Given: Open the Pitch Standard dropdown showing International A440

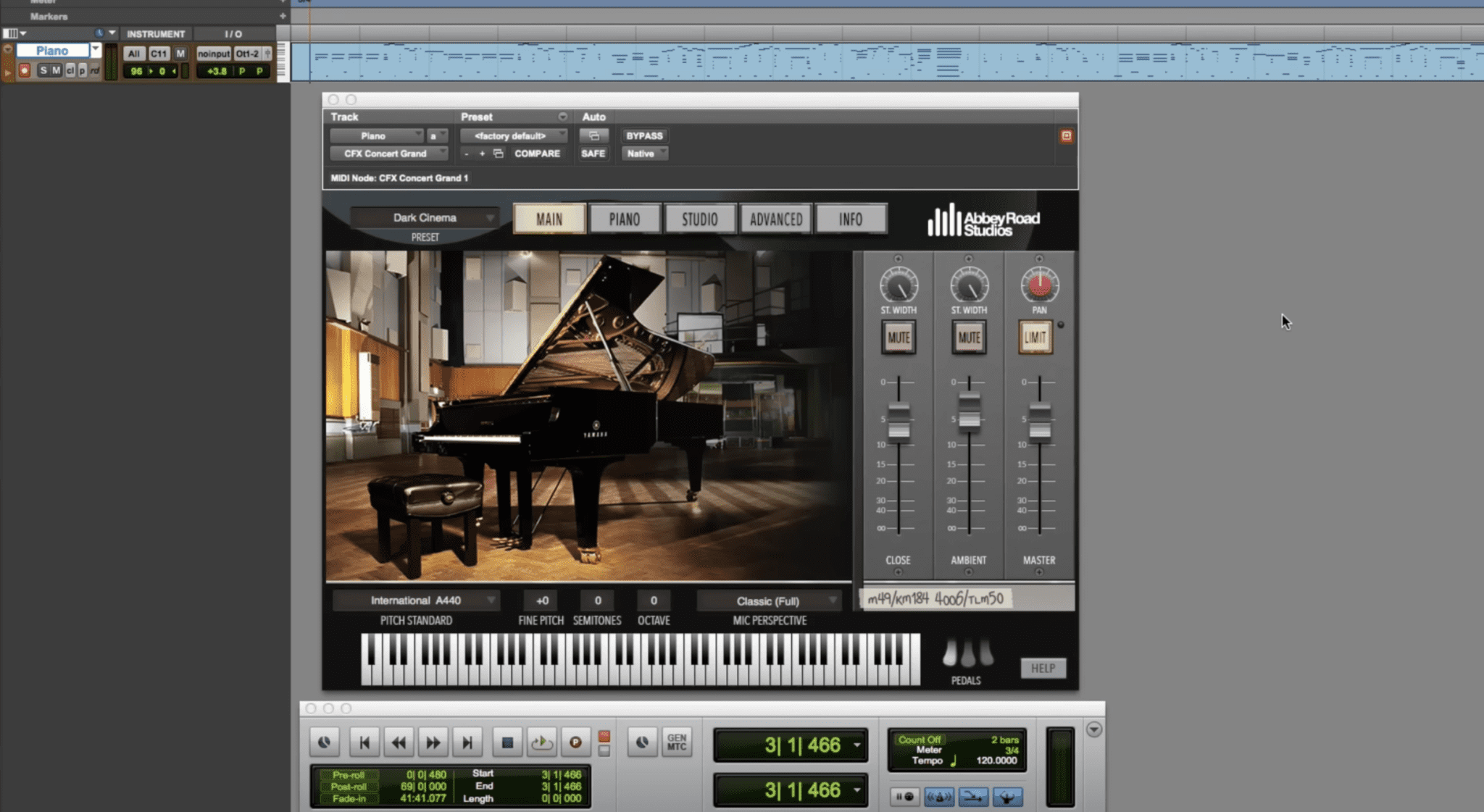Looking at the screenshot, I should (414, 600).
